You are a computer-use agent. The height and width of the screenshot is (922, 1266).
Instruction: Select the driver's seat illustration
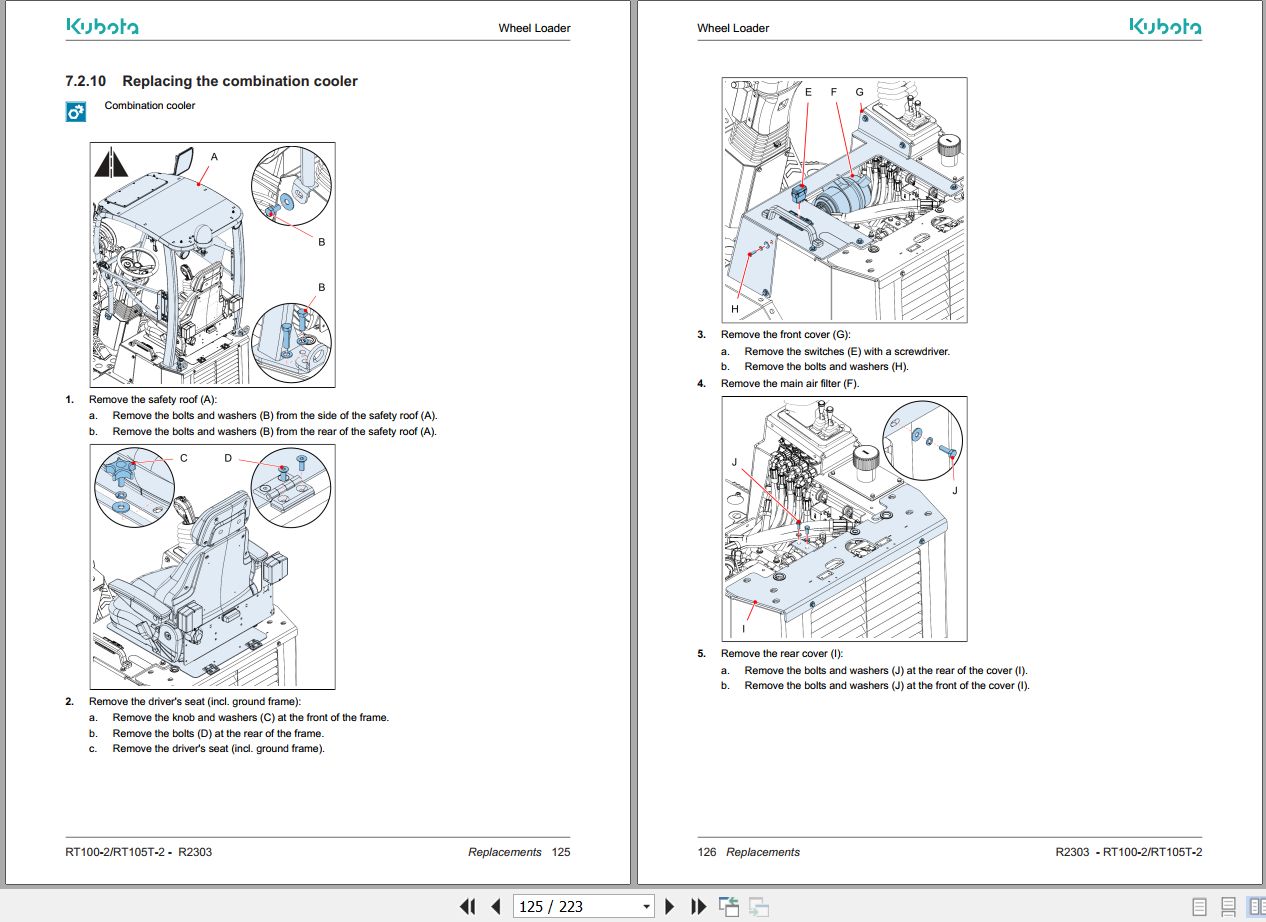[x=211, y=566]
